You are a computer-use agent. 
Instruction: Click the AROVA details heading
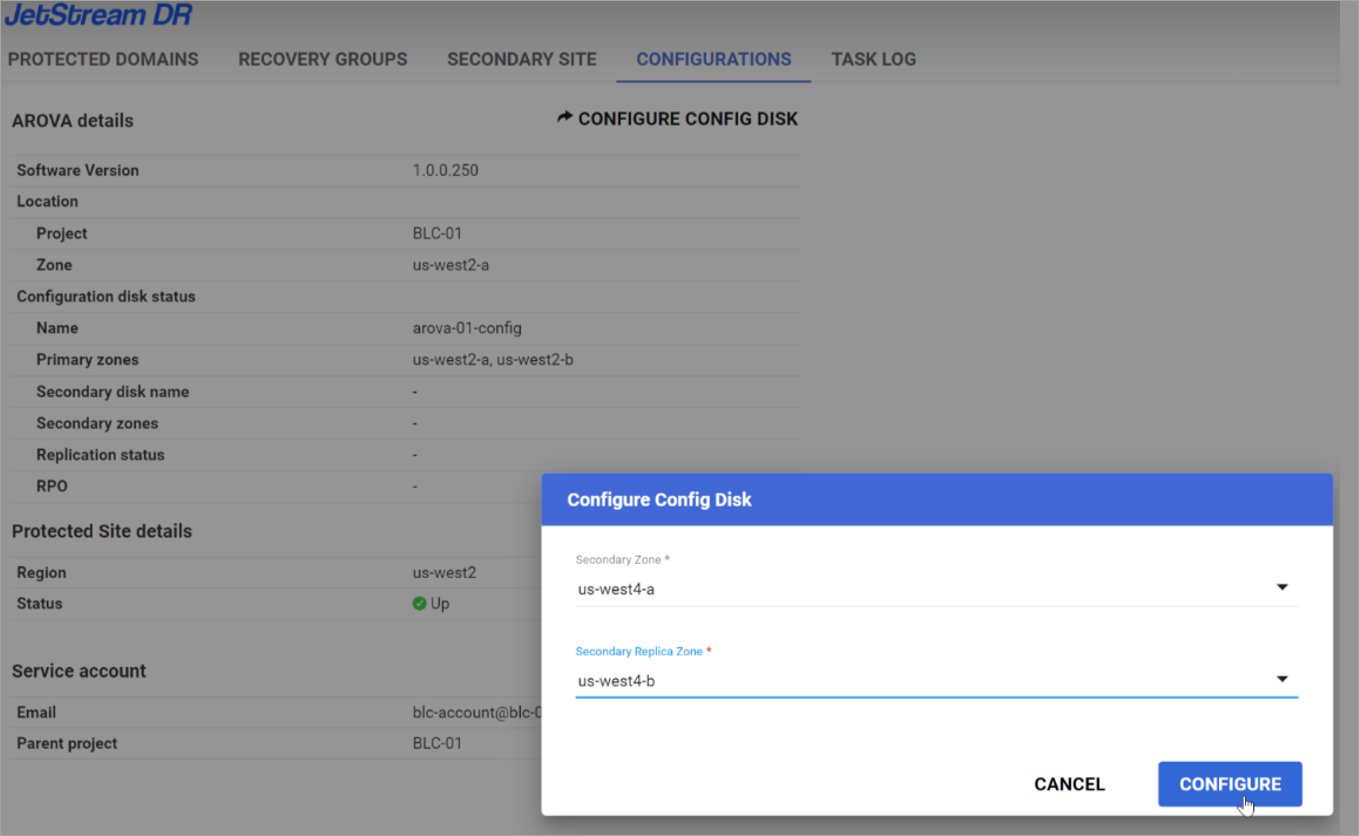[72, 121]
